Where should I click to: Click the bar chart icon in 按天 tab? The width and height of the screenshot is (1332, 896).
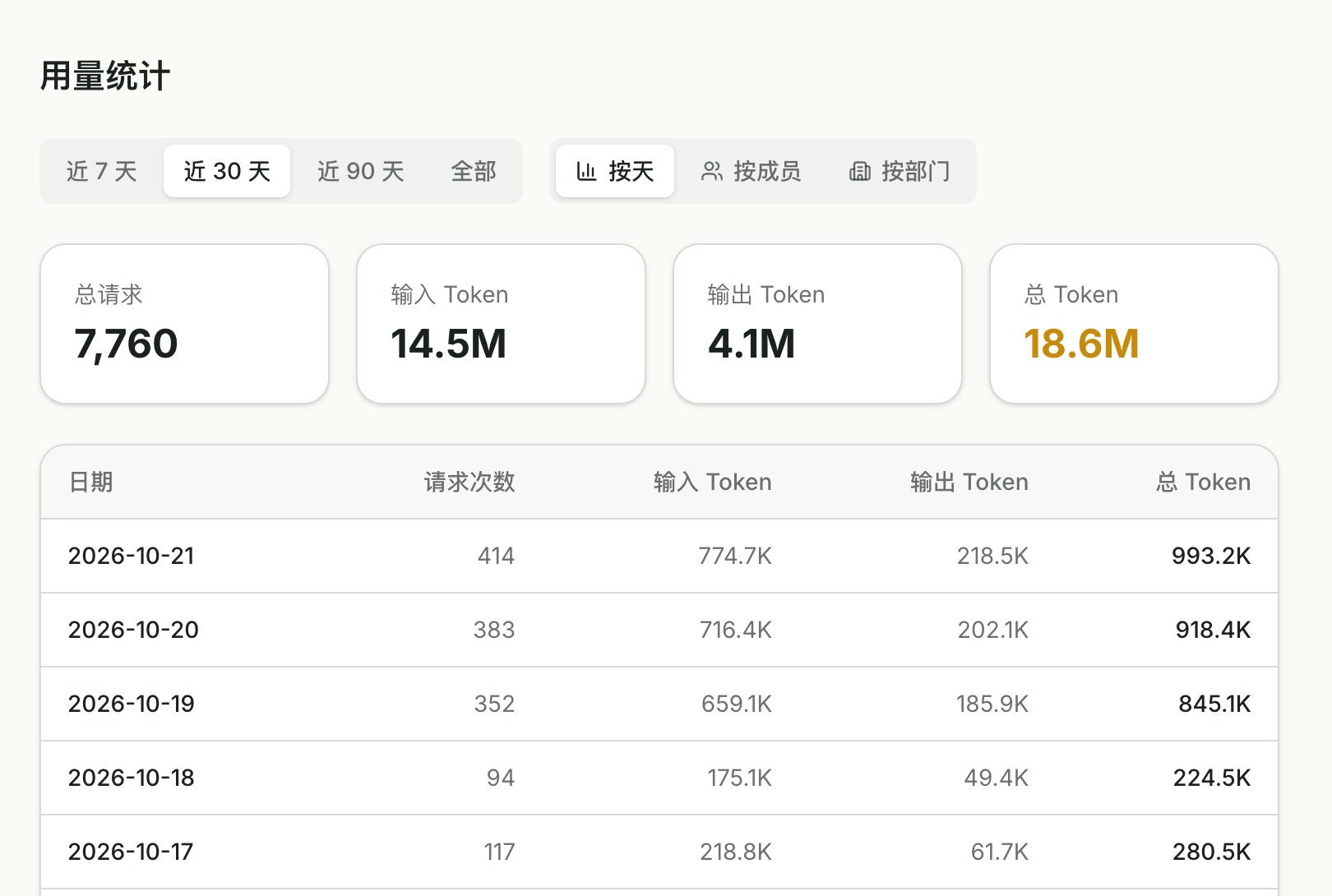(586, 171)
